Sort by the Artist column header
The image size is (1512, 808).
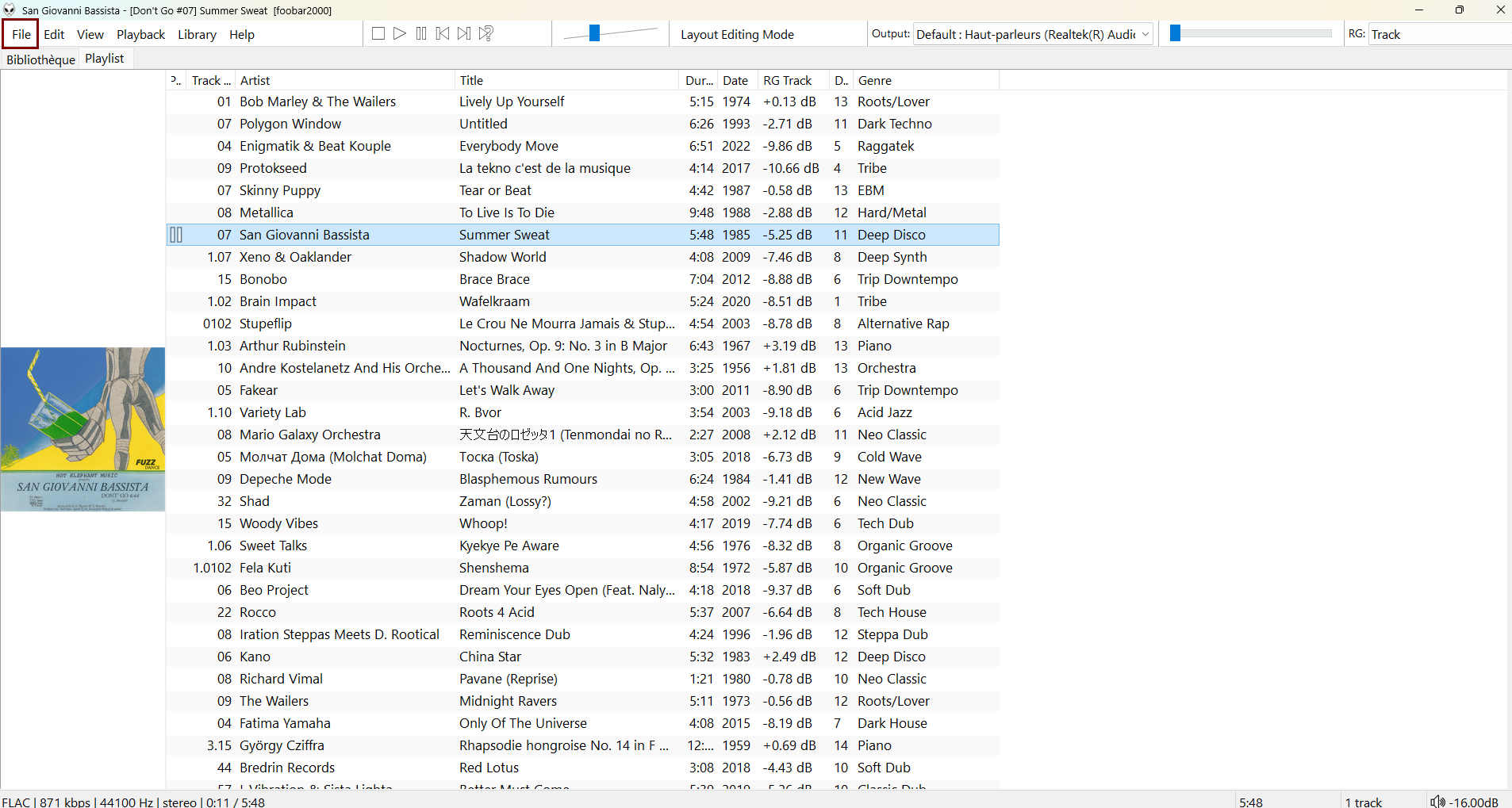[x=345, y=80]
